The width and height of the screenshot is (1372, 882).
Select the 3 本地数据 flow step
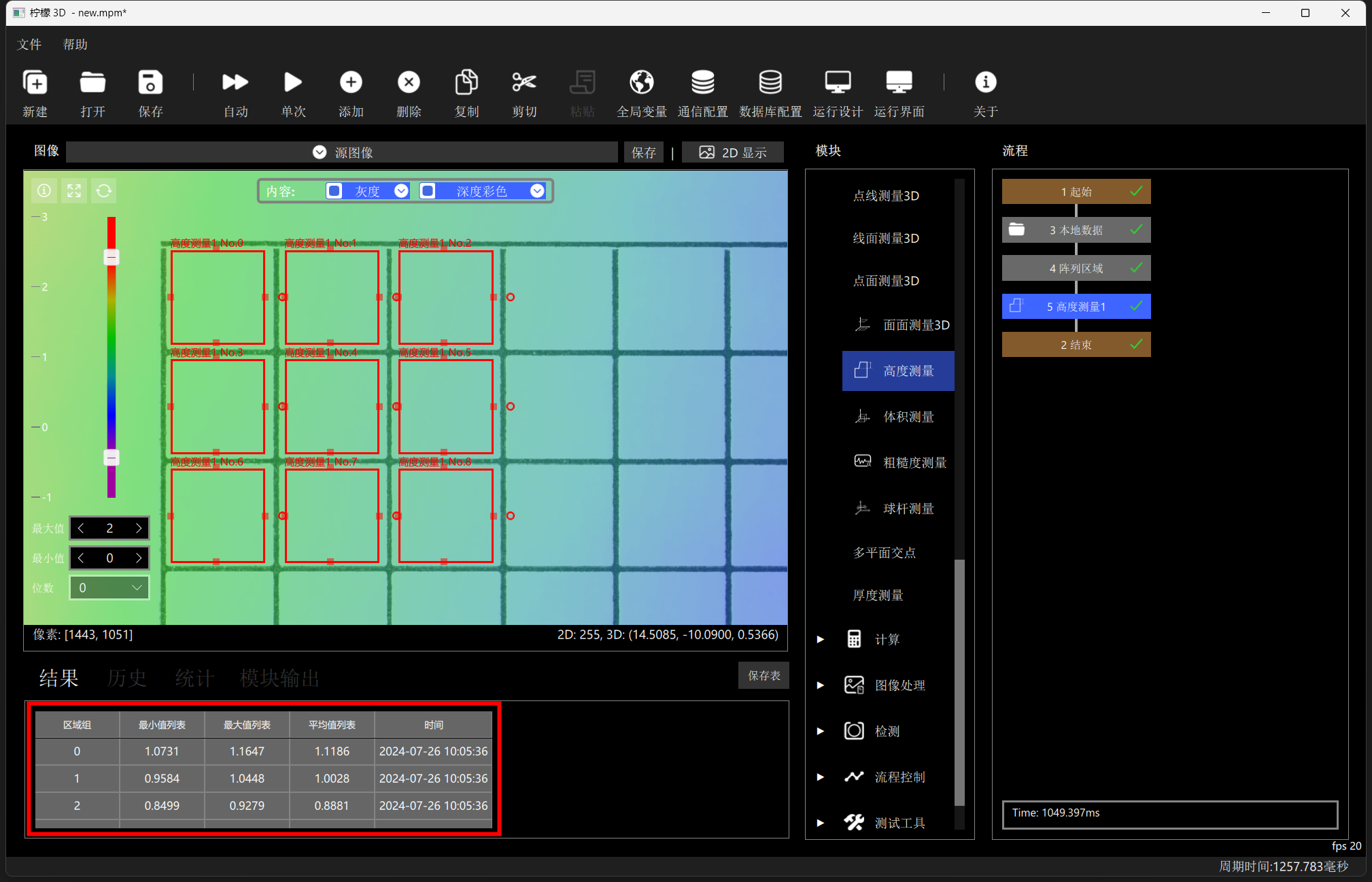point(1076,230)
